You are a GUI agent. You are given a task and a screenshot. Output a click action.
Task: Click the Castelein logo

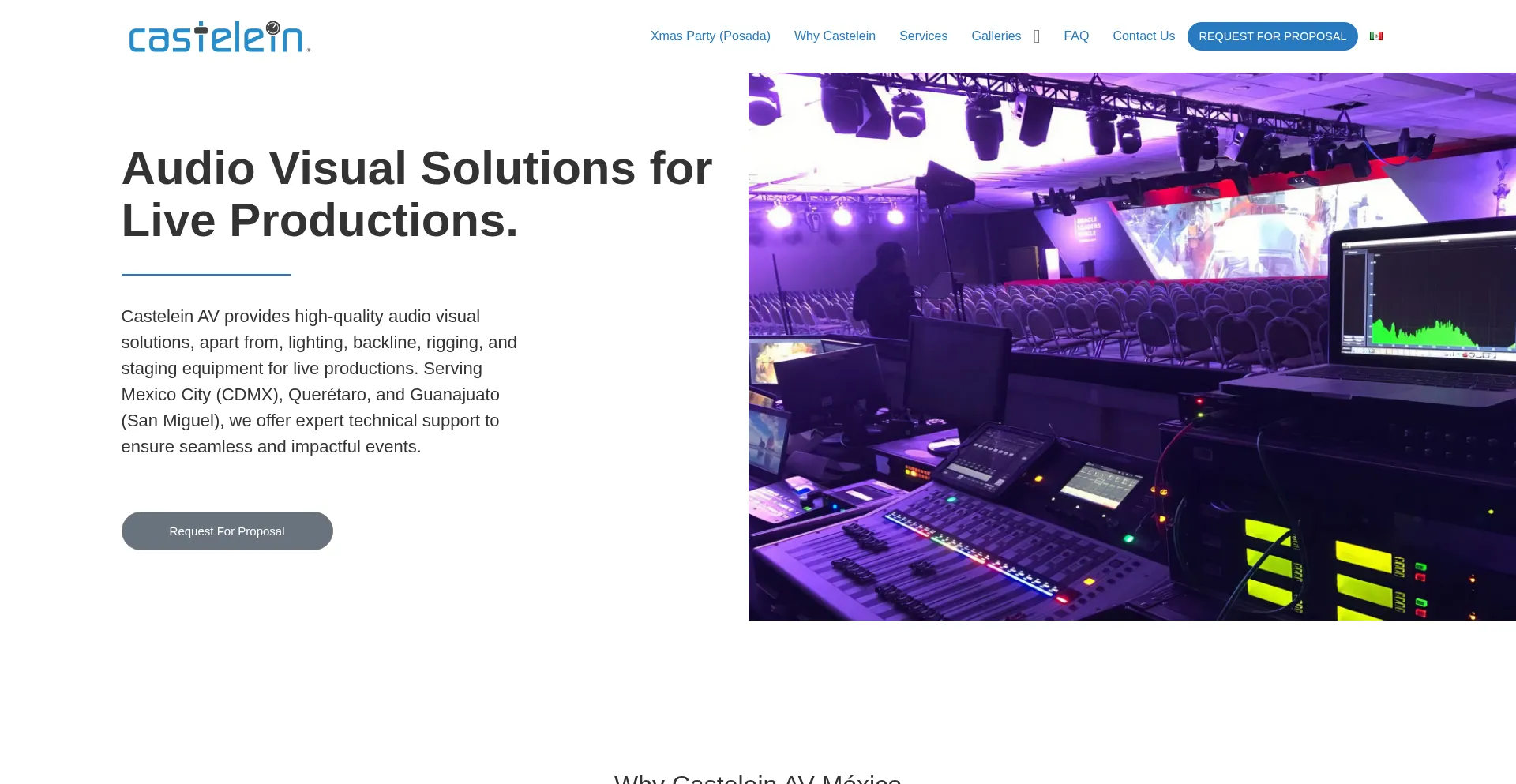pyautogui.click(x=220, y=37)
